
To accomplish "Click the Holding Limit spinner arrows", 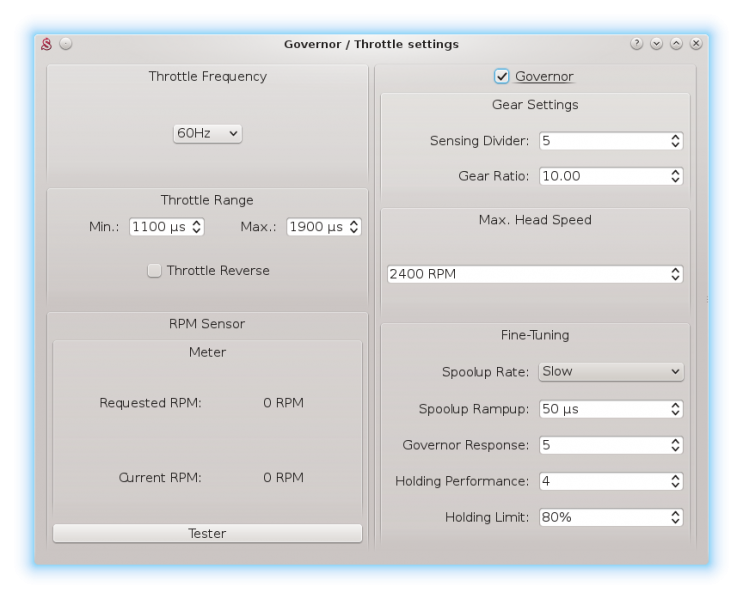I will click(675, 517).
